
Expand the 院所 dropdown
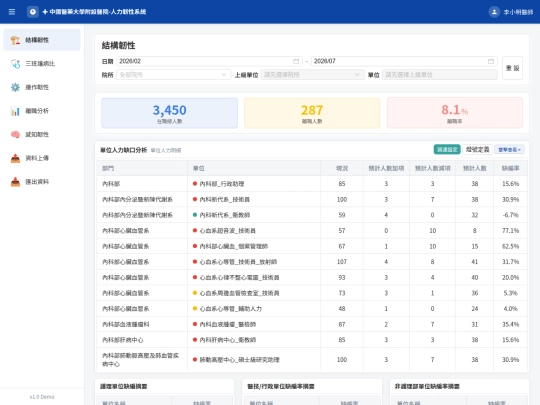click(x=174, y=74)
